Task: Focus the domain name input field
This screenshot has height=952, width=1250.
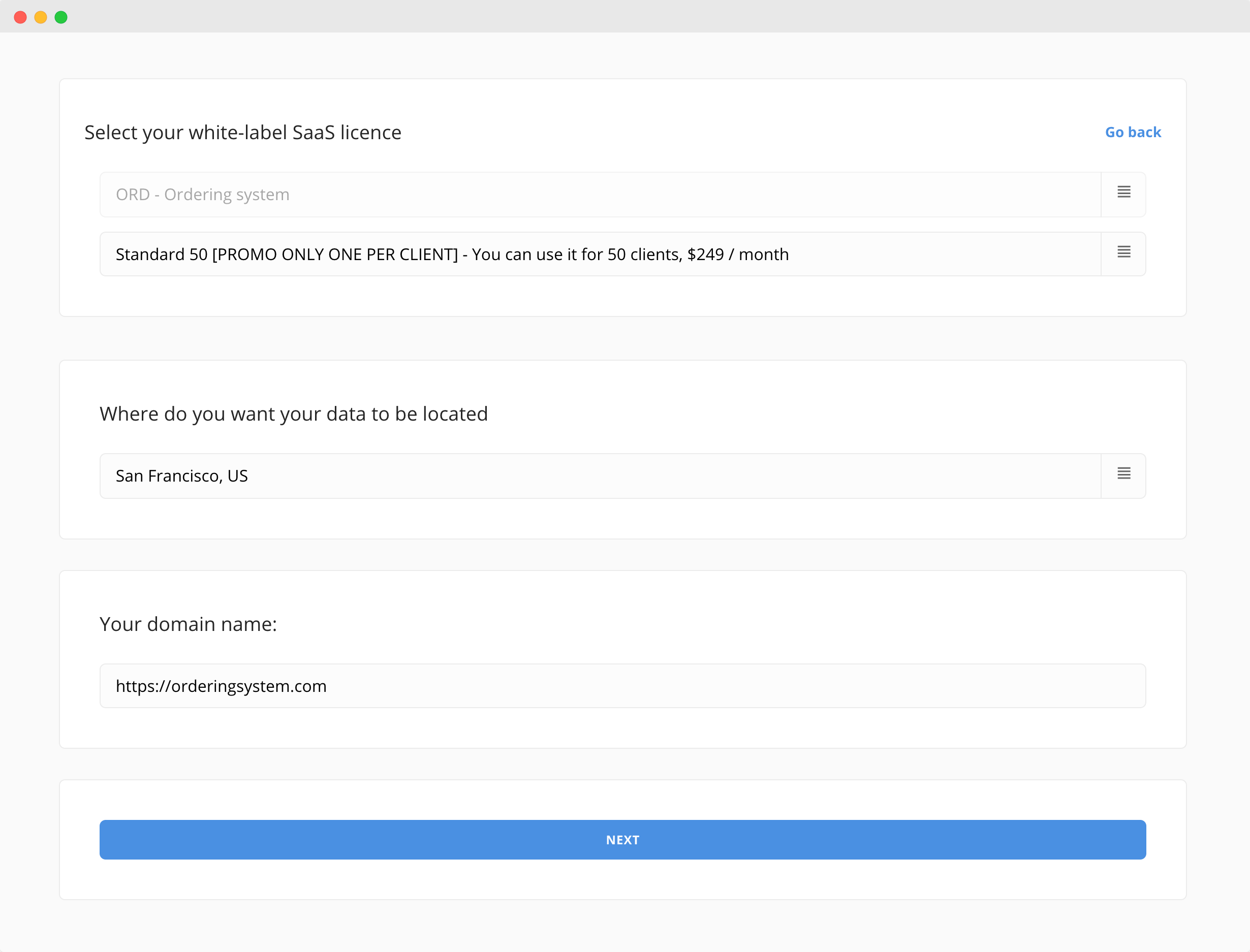Action: tap(622, 686)
